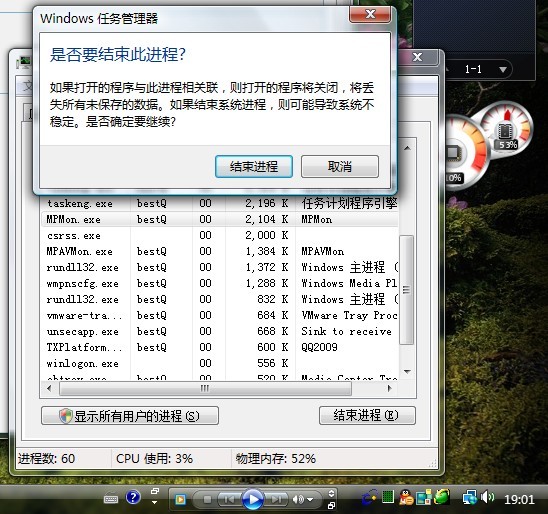
Task: Select the winlogon.exe process row
Action: tap(219, 364)
